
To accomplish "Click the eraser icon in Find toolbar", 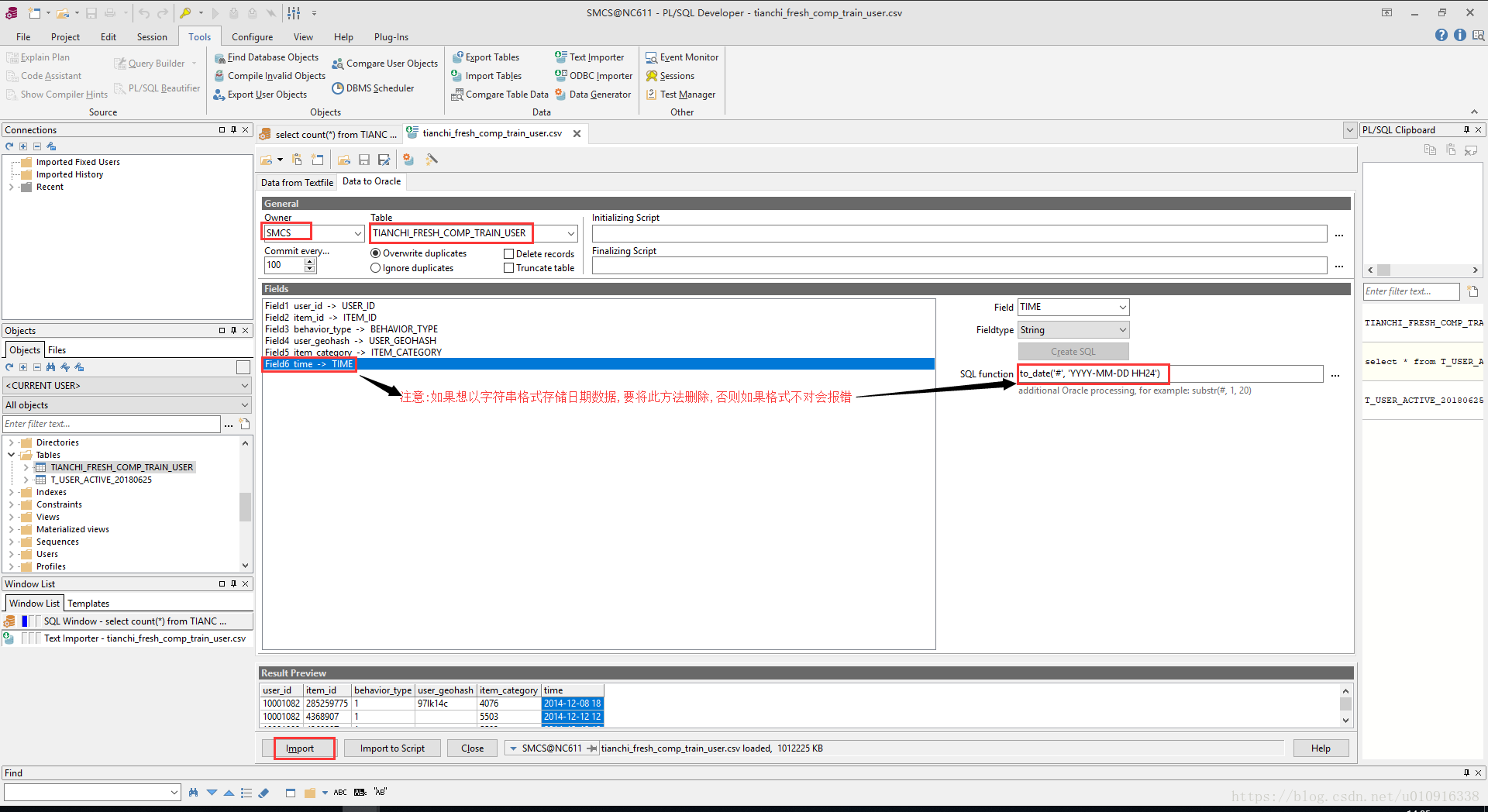I will click(263, 793).
